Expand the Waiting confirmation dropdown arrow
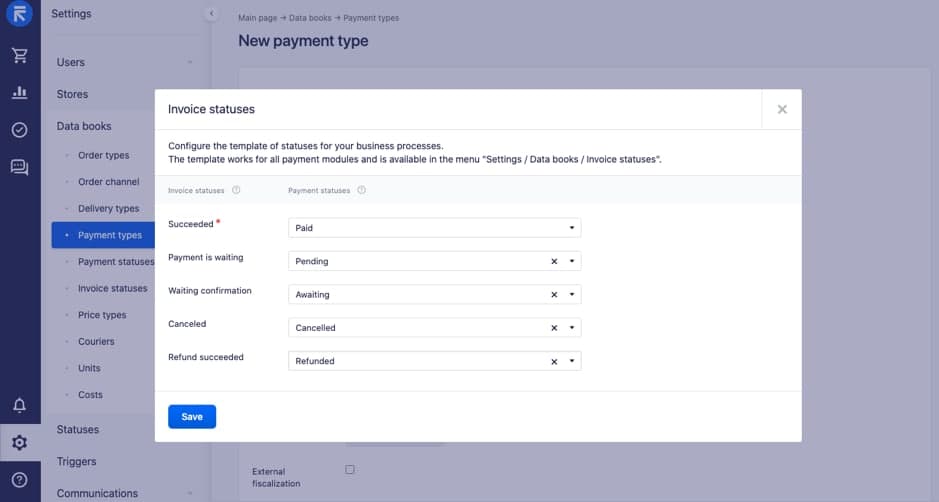939x502 pixels. tap(572, 295)
